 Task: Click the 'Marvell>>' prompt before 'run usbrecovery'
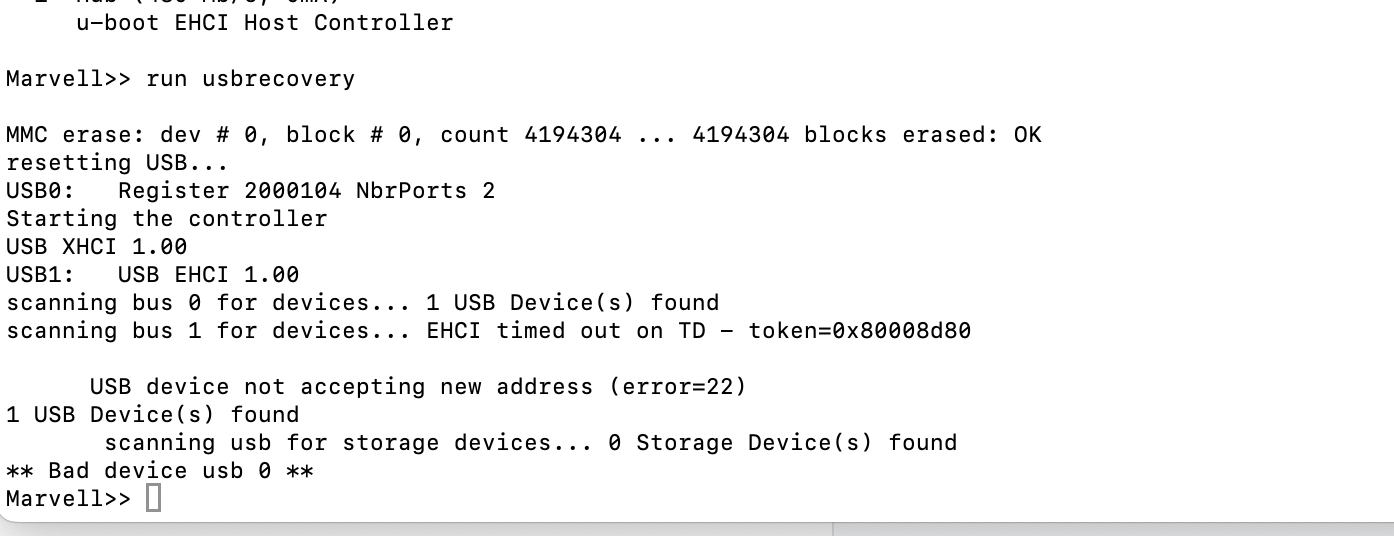point(68,78)
